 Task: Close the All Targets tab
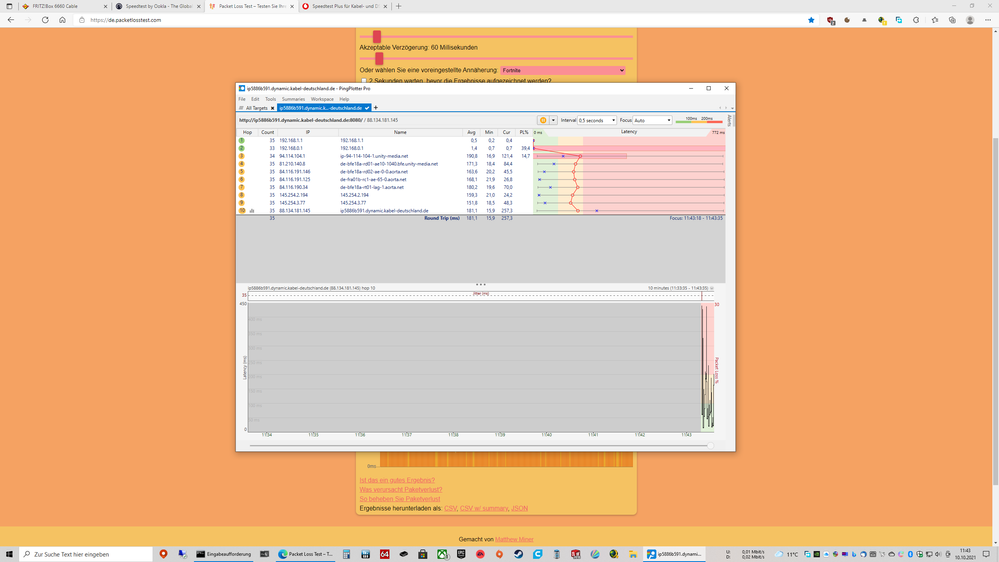273,108
